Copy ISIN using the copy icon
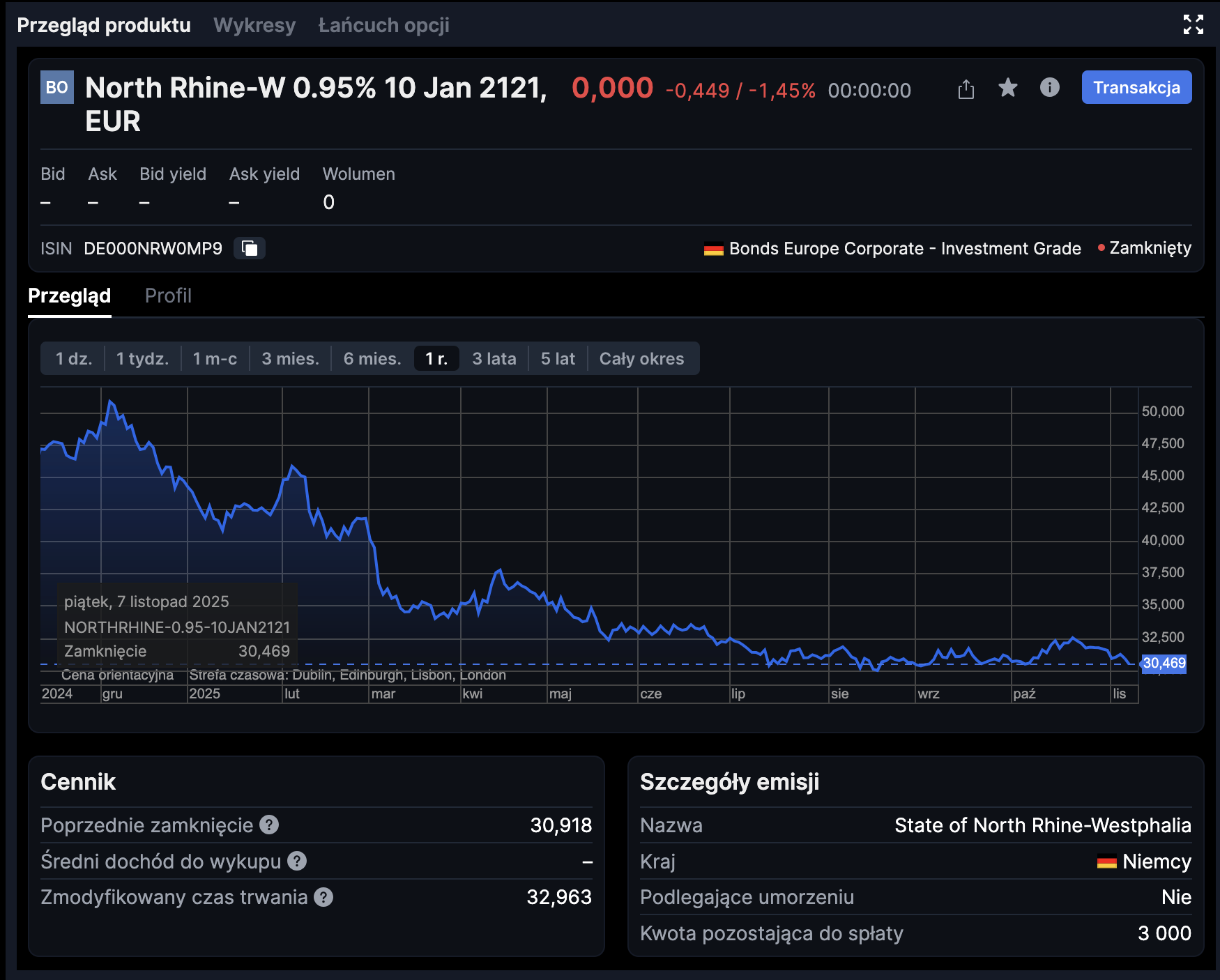The height and width of the screenshot is (980, 1220). click(249, 248)
